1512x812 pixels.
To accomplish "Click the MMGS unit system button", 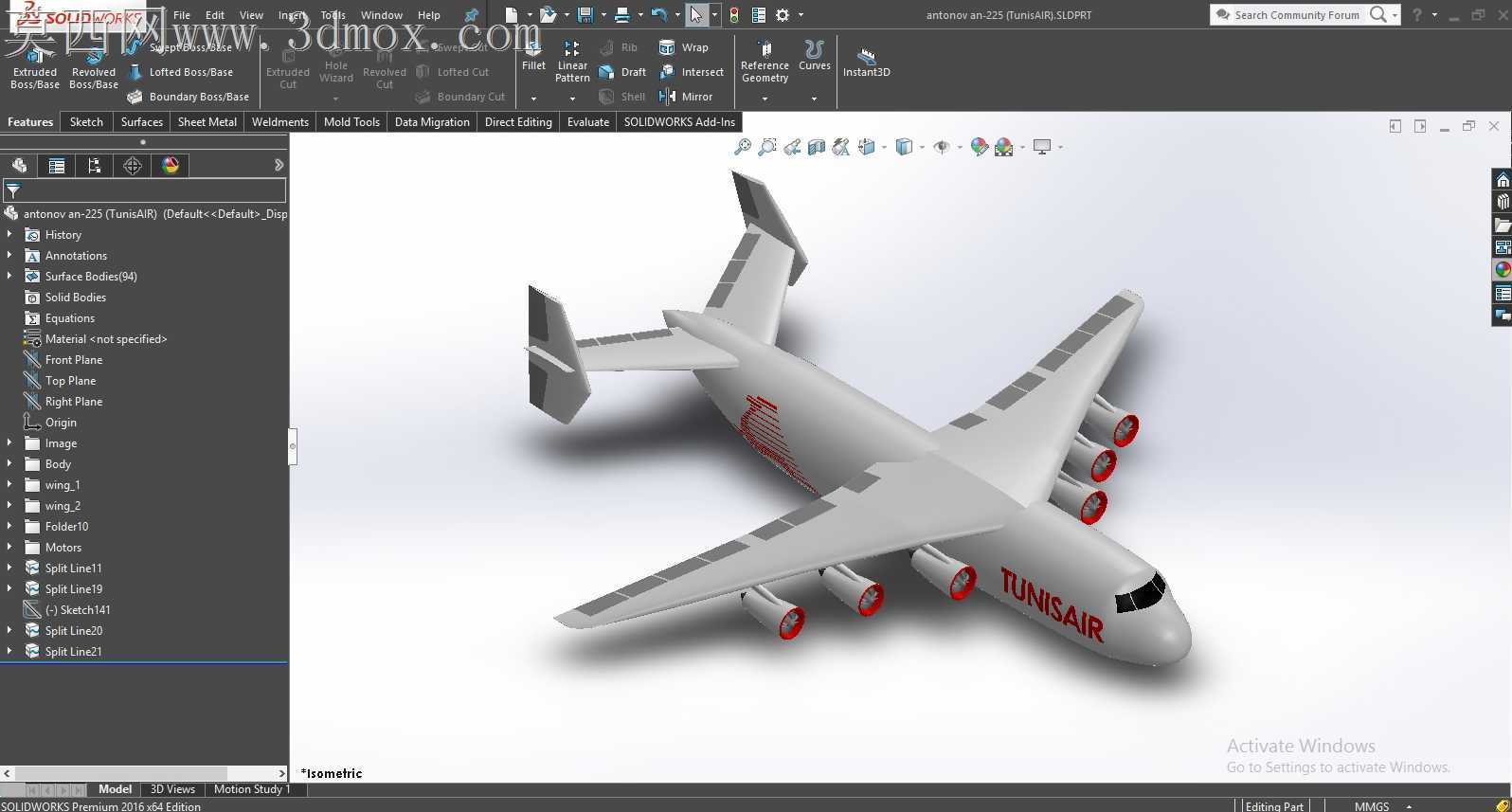I will tap(1371, 806).
